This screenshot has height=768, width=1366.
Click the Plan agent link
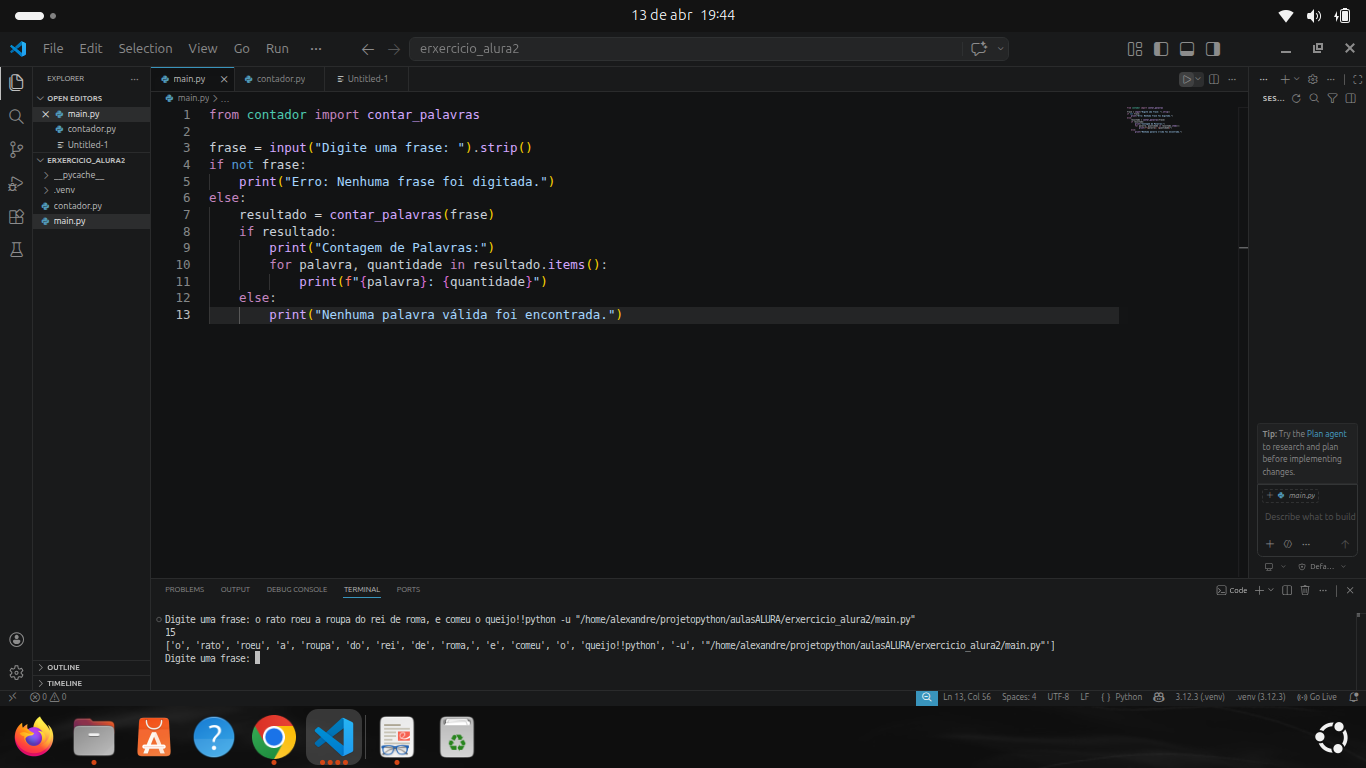point(1326,434)
